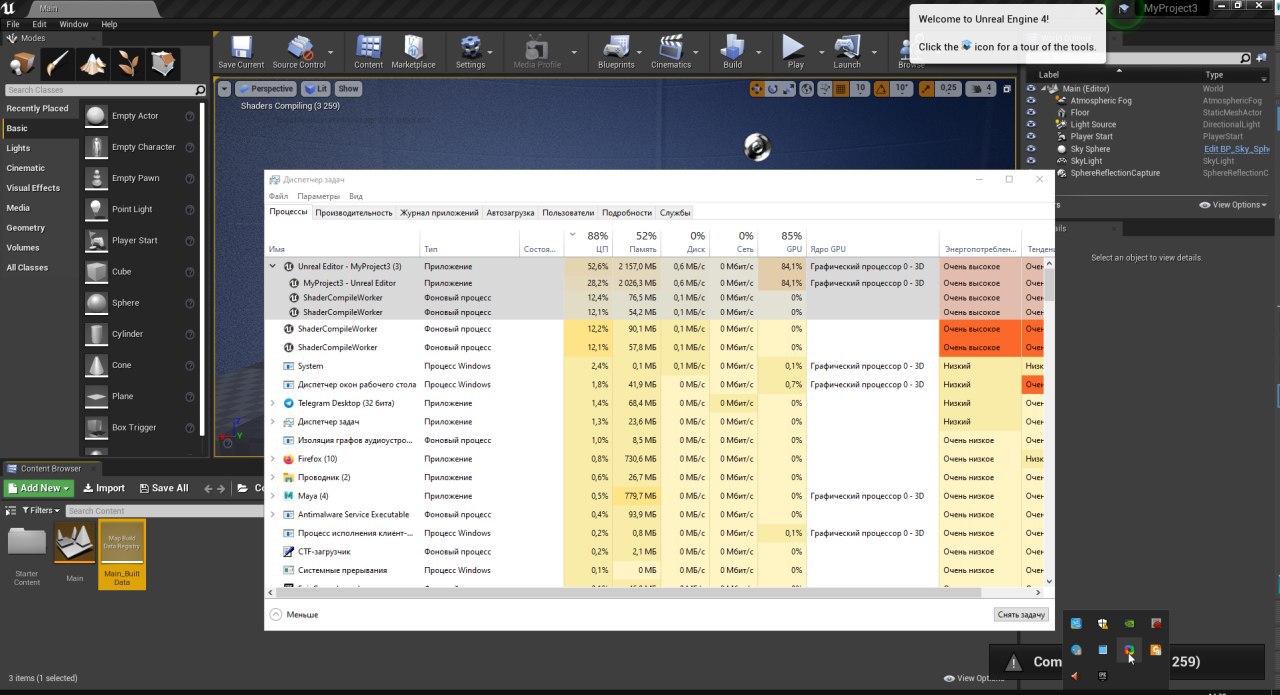Switch to Службы tab
The height and width of the screenshot is (695, 1280).
(x=675, y=213)
